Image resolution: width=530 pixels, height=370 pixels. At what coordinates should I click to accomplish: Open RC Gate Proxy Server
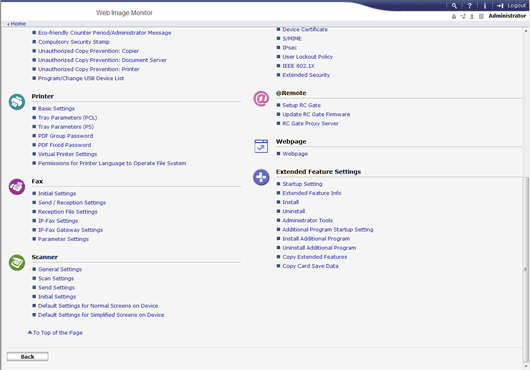(310, 124)
